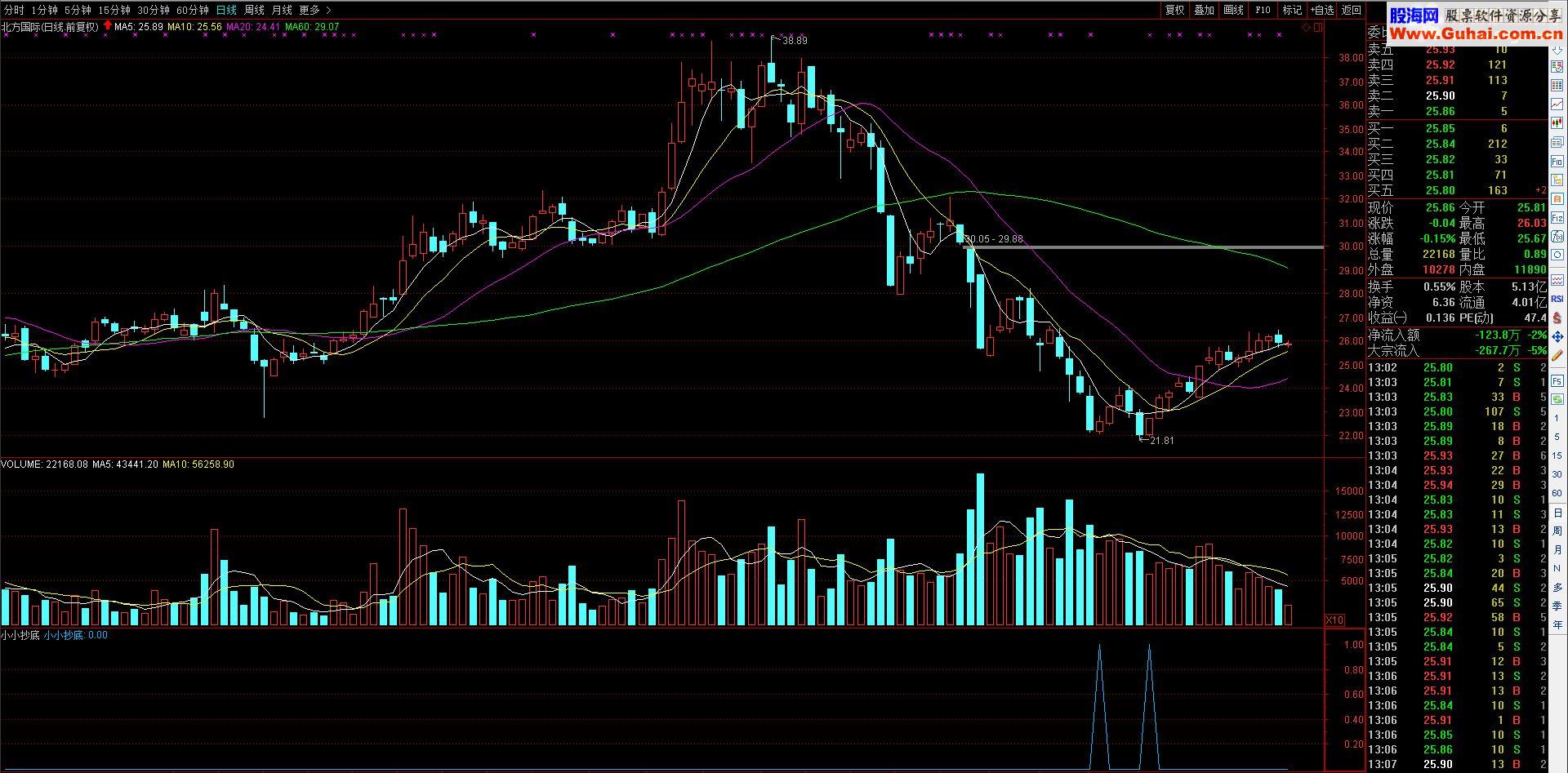The width and height of the screenshot is (1568, 773).
Task: Click the 买一 bid price 25.85
Action: click(x=1441, y=128)
